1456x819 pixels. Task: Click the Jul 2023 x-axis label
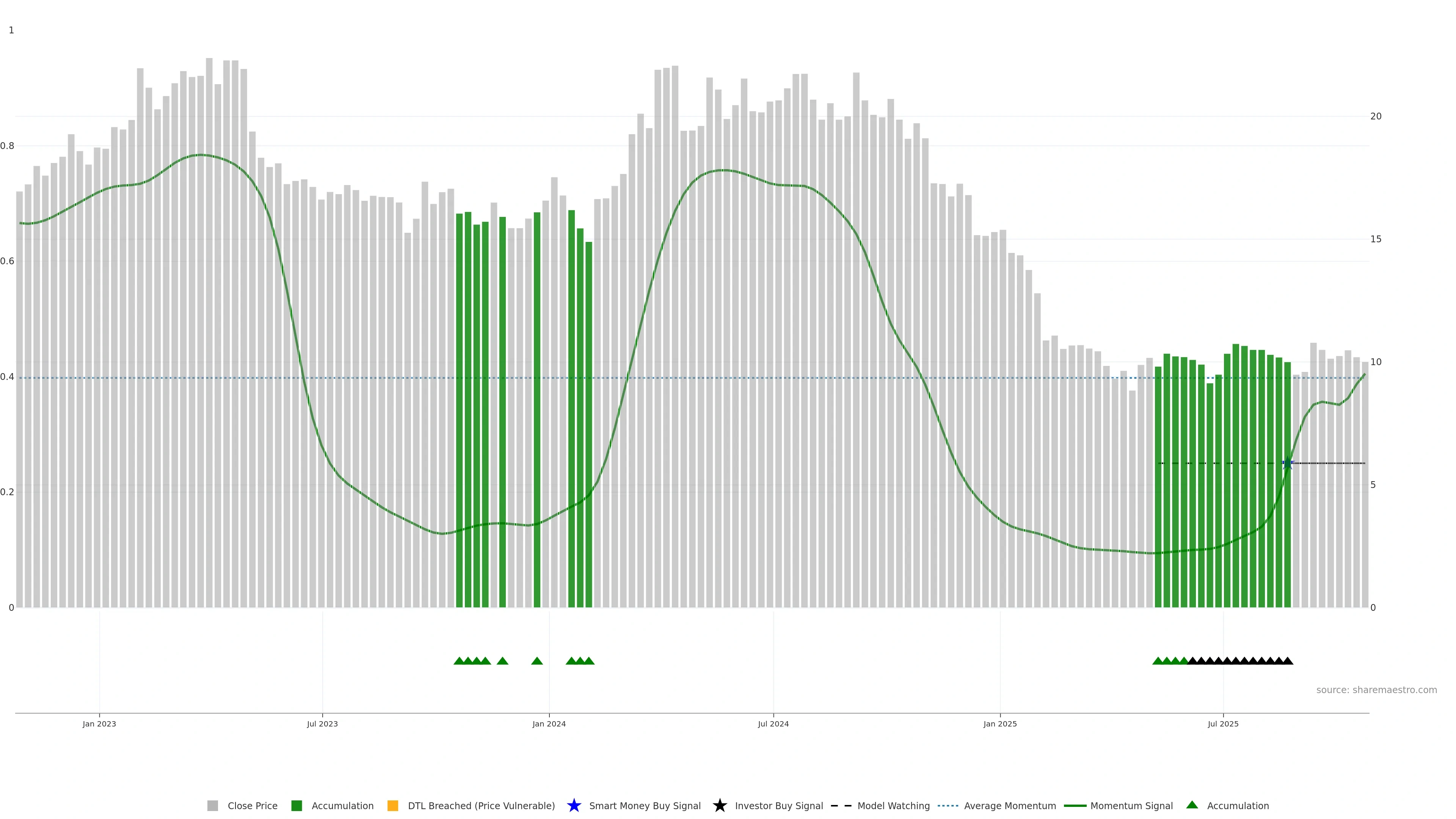click(322, 723)
